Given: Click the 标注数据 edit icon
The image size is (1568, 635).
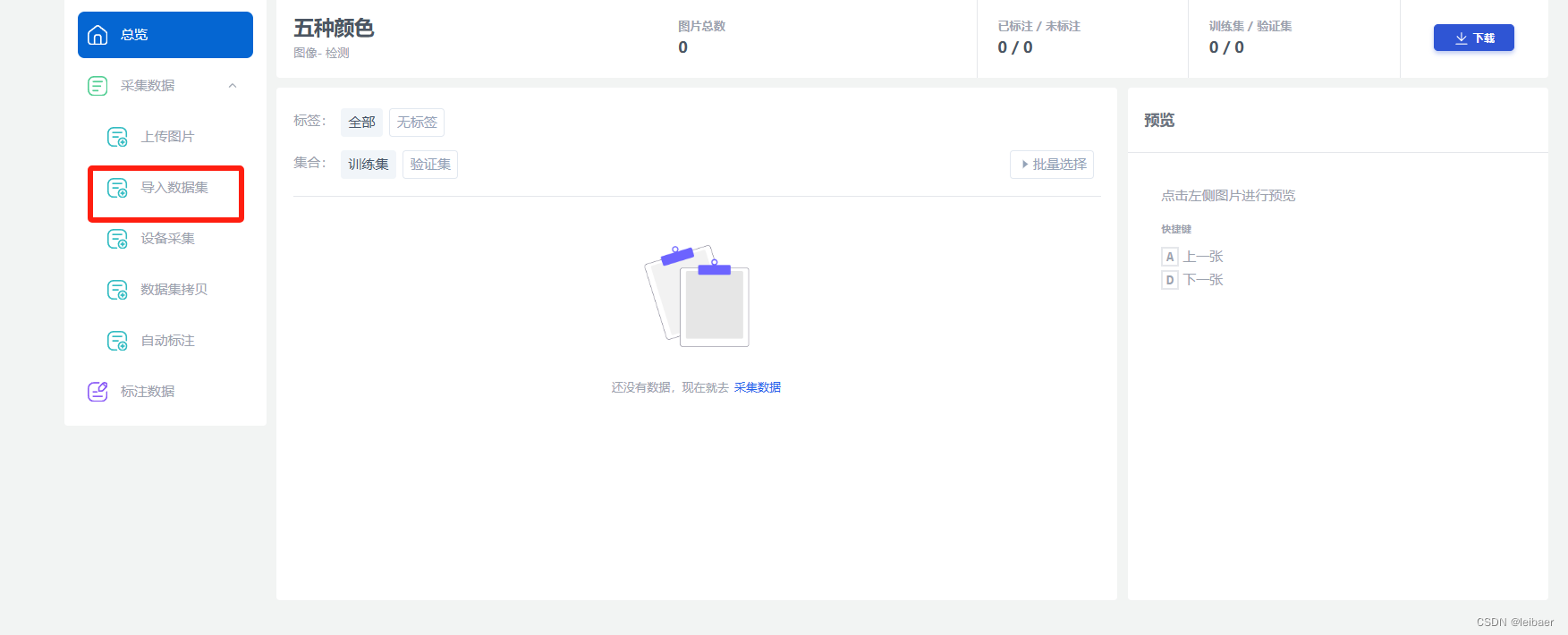Looking at the screenshot, I should tap(97, 392).
